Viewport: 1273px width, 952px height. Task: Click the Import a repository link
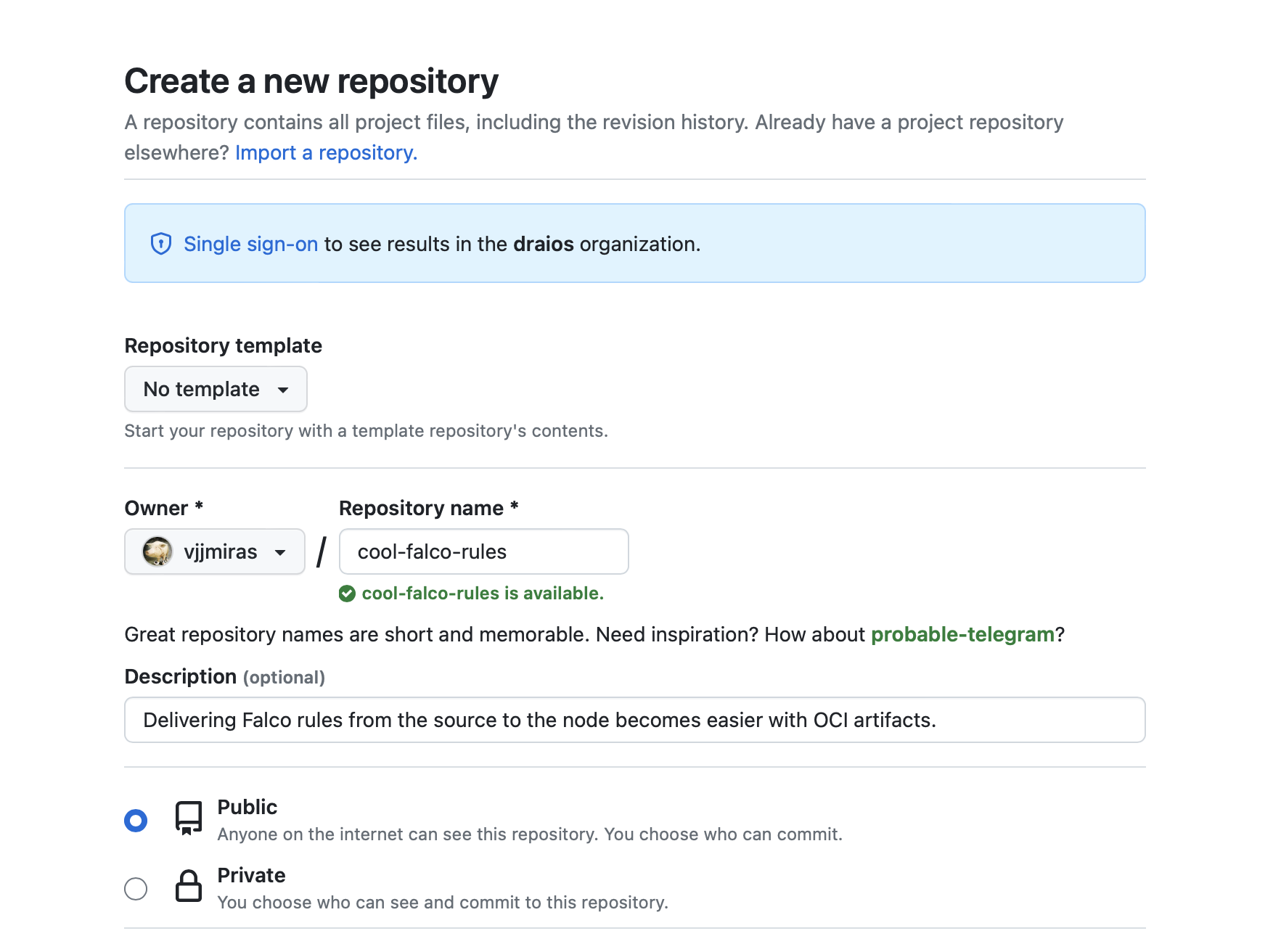[x=324, y=152]
